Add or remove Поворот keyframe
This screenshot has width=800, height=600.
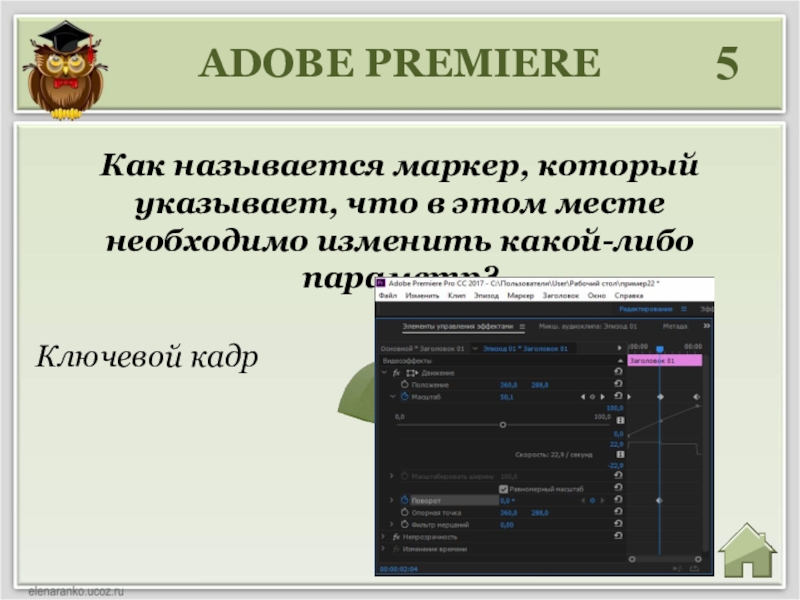pos(592,501)
